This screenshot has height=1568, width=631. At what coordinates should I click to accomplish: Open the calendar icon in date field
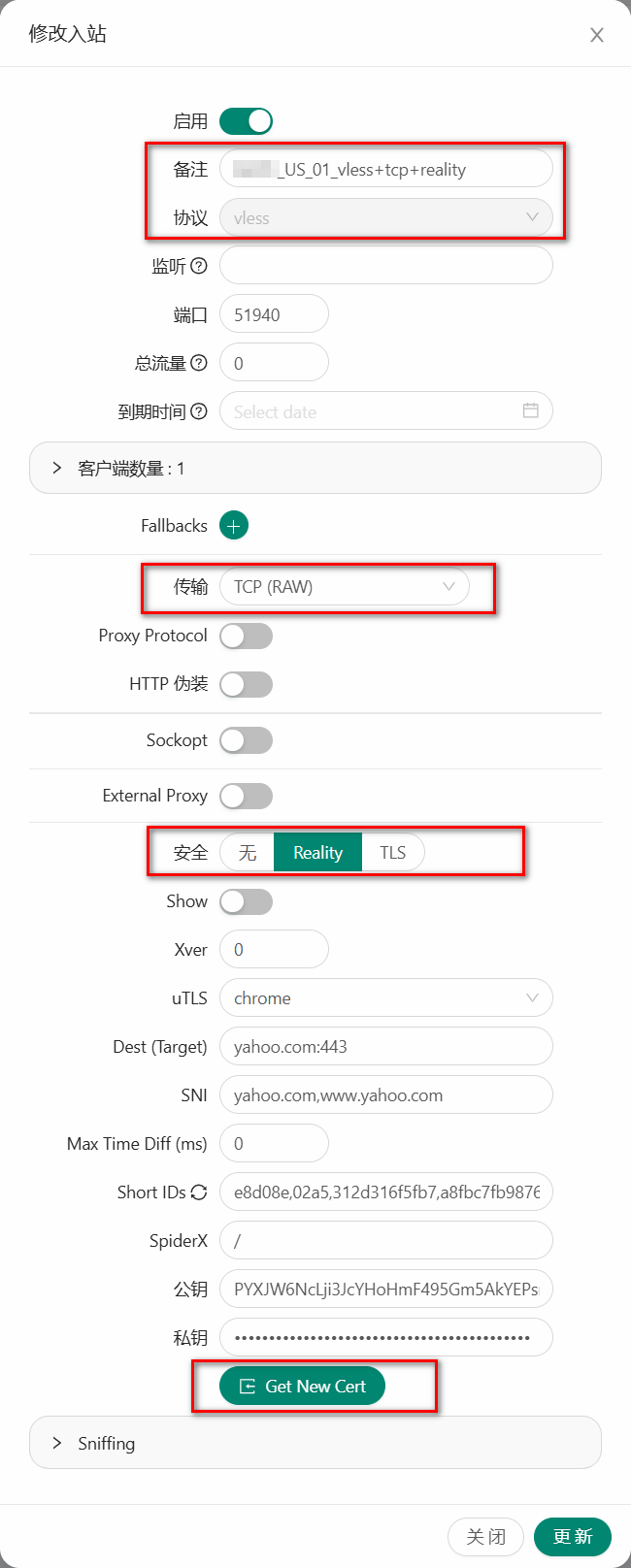(530, 410)
